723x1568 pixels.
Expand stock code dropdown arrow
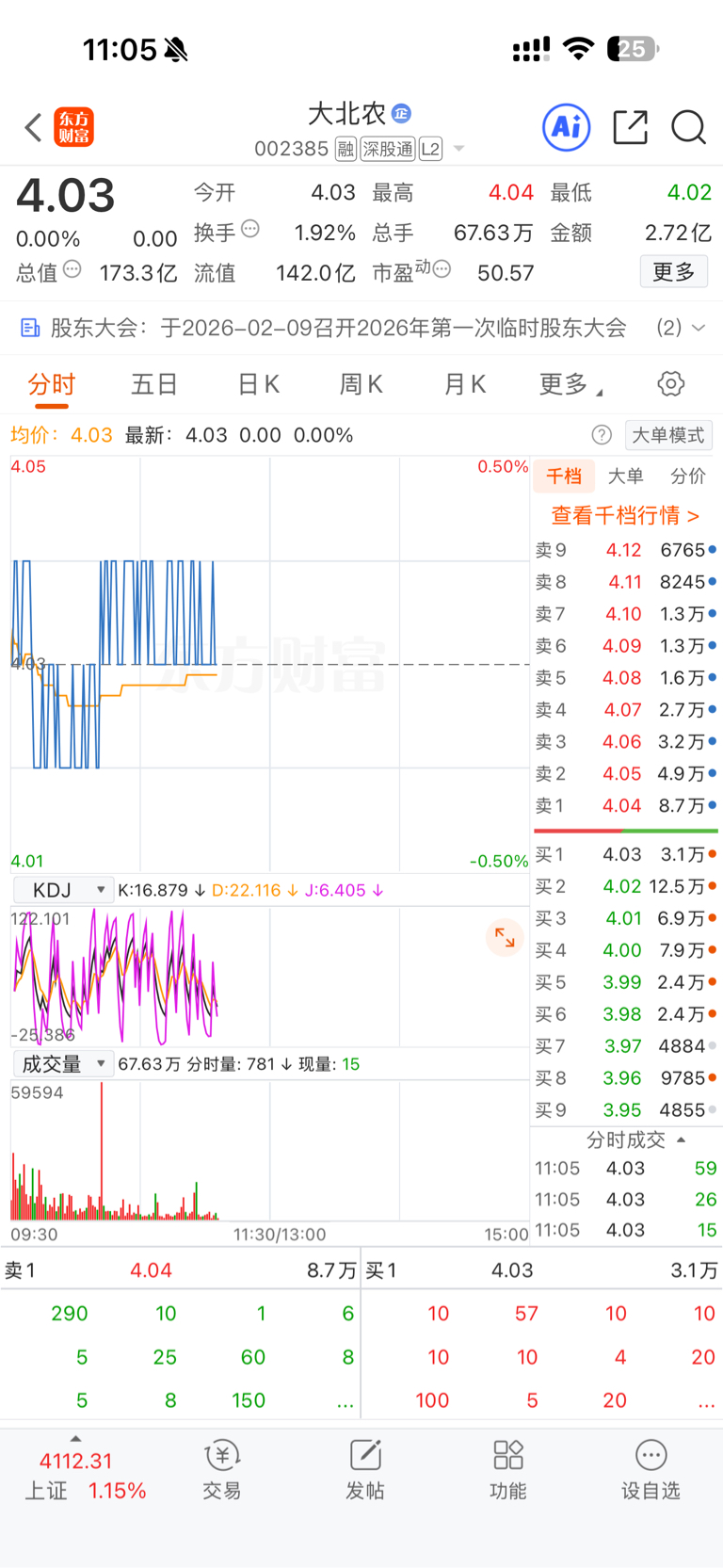tap(459, 149)
